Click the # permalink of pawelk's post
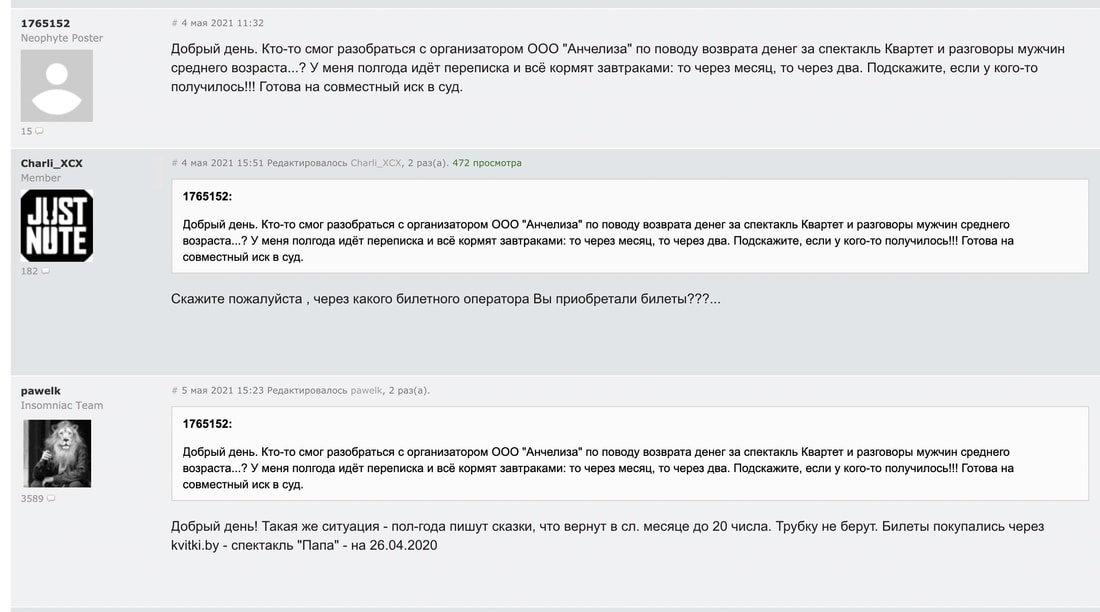The width and height of the screenshot is (1100, 612). [174, 390]
